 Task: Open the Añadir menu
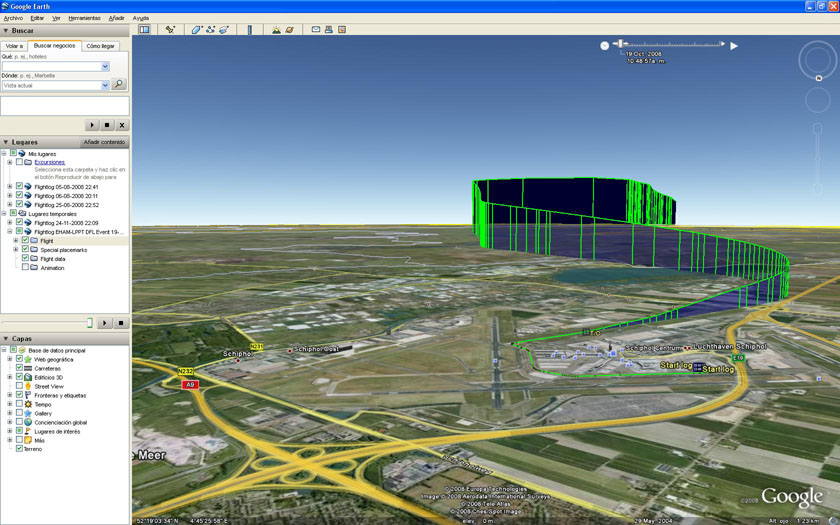coord(116,18)
